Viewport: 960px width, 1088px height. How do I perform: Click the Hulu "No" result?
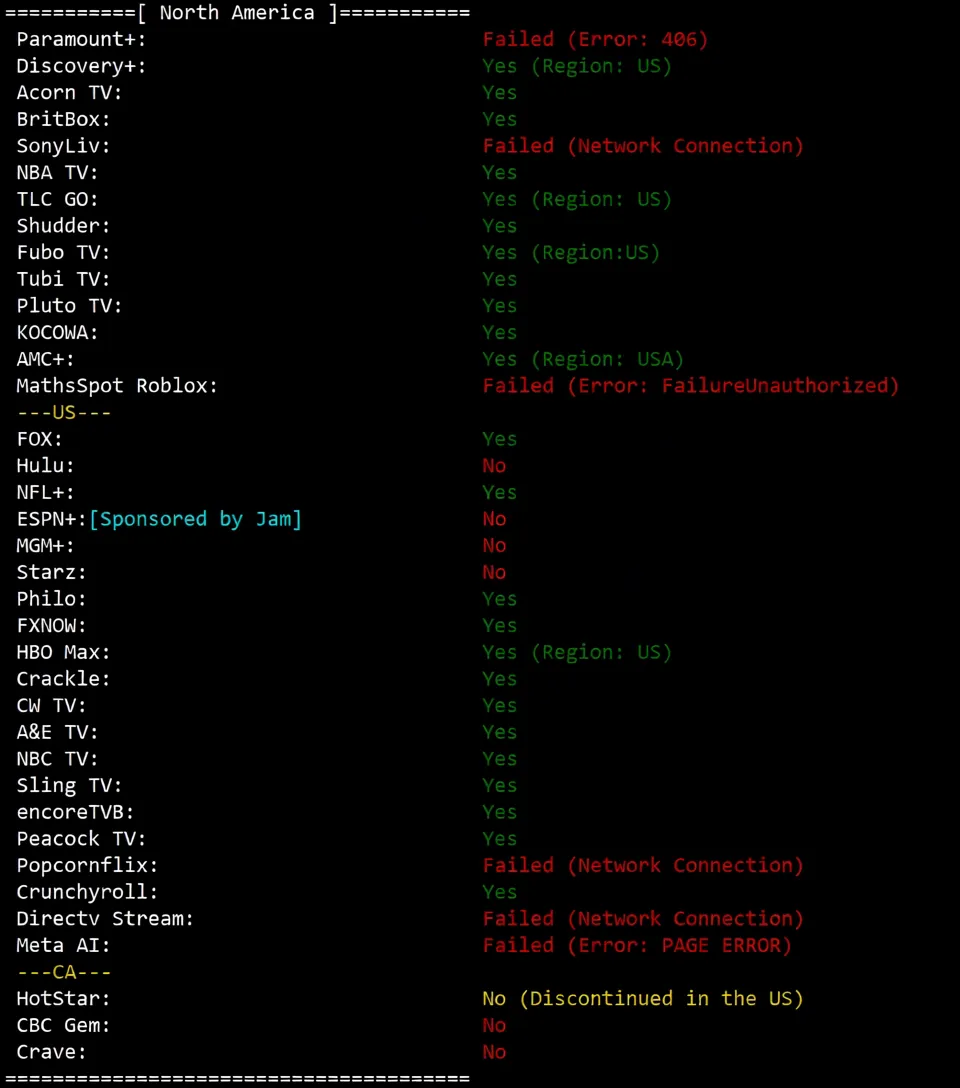tap(494, 466)
